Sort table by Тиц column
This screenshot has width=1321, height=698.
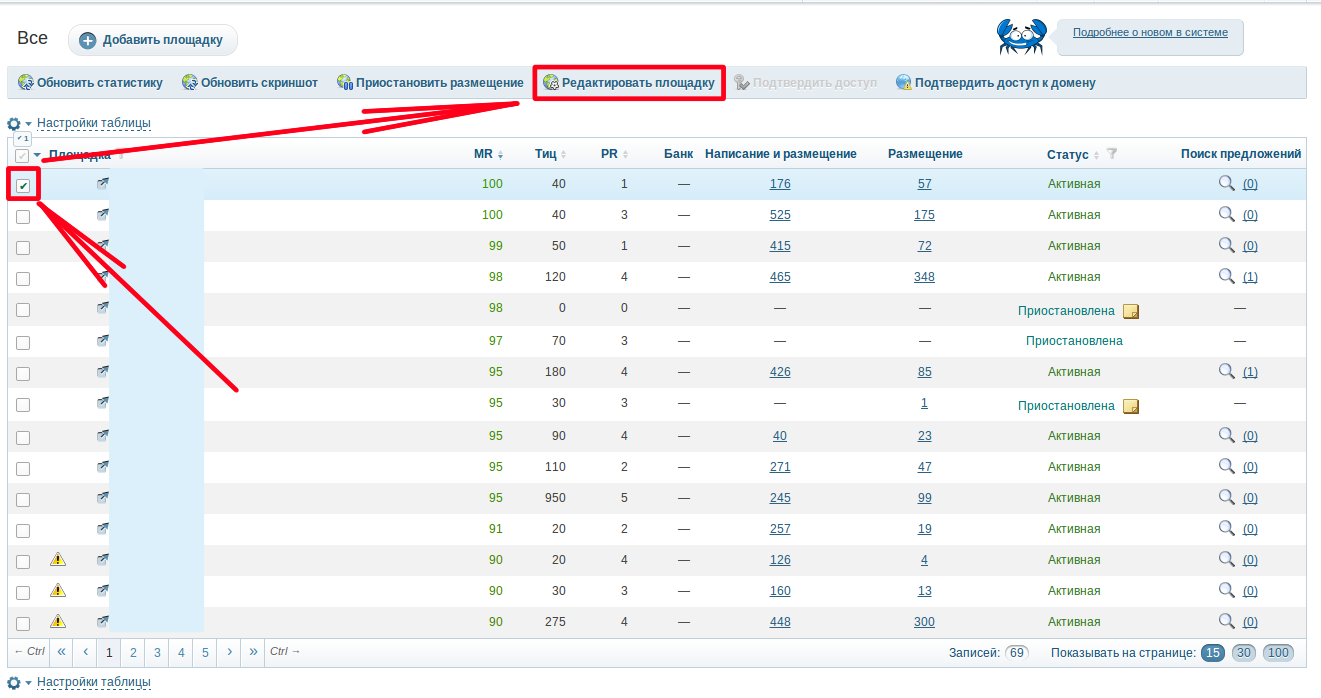click(x=550, y=154)
